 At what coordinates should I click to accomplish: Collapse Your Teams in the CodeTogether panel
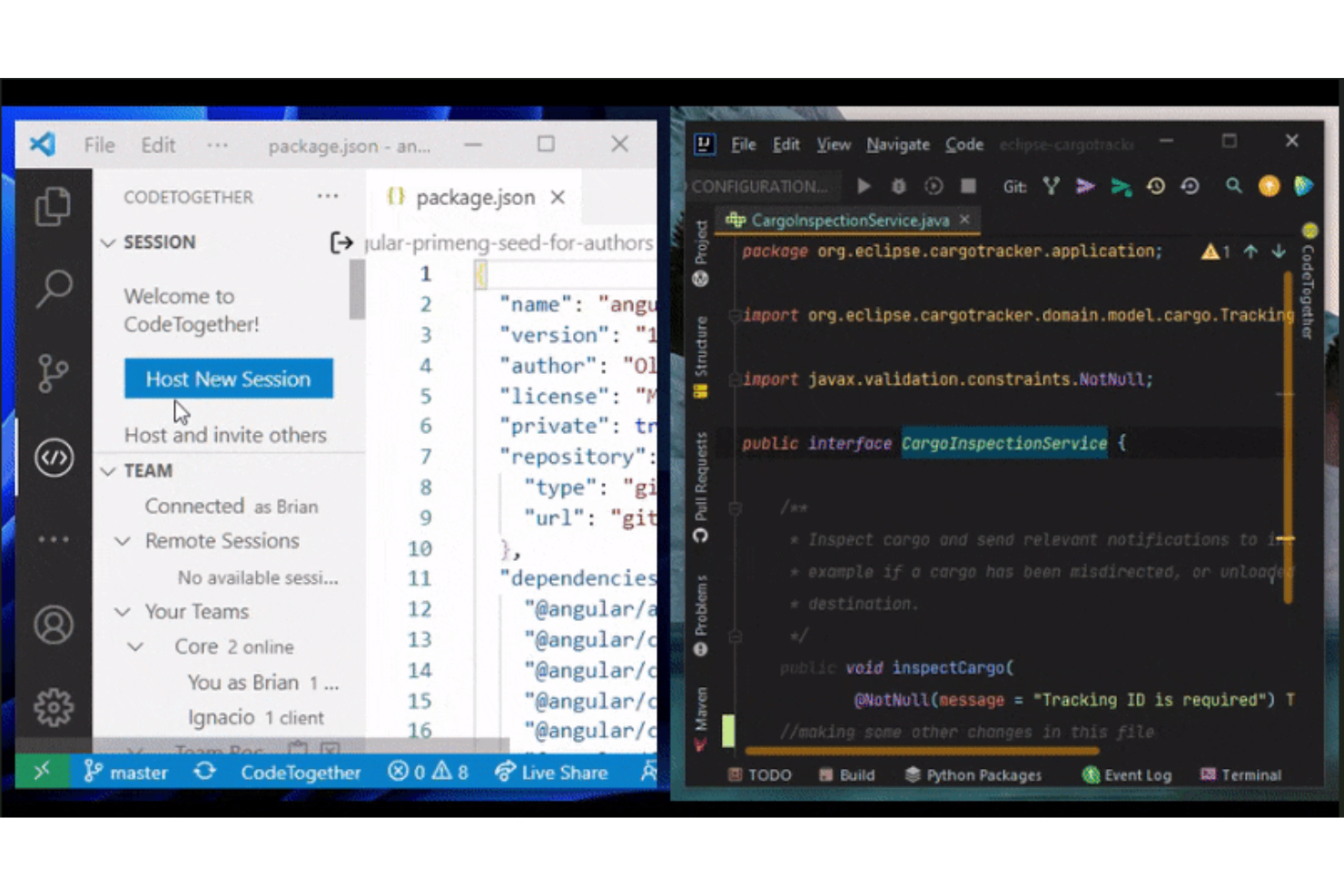pos(124,611)
